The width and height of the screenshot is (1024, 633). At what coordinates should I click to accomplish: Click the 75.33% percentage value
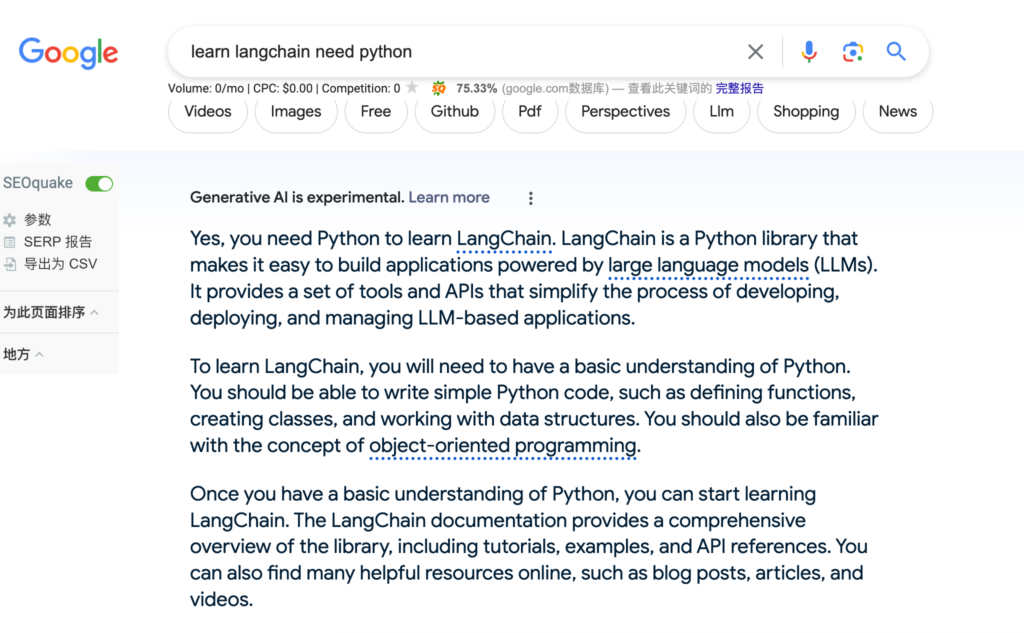(x=476, y=88)
